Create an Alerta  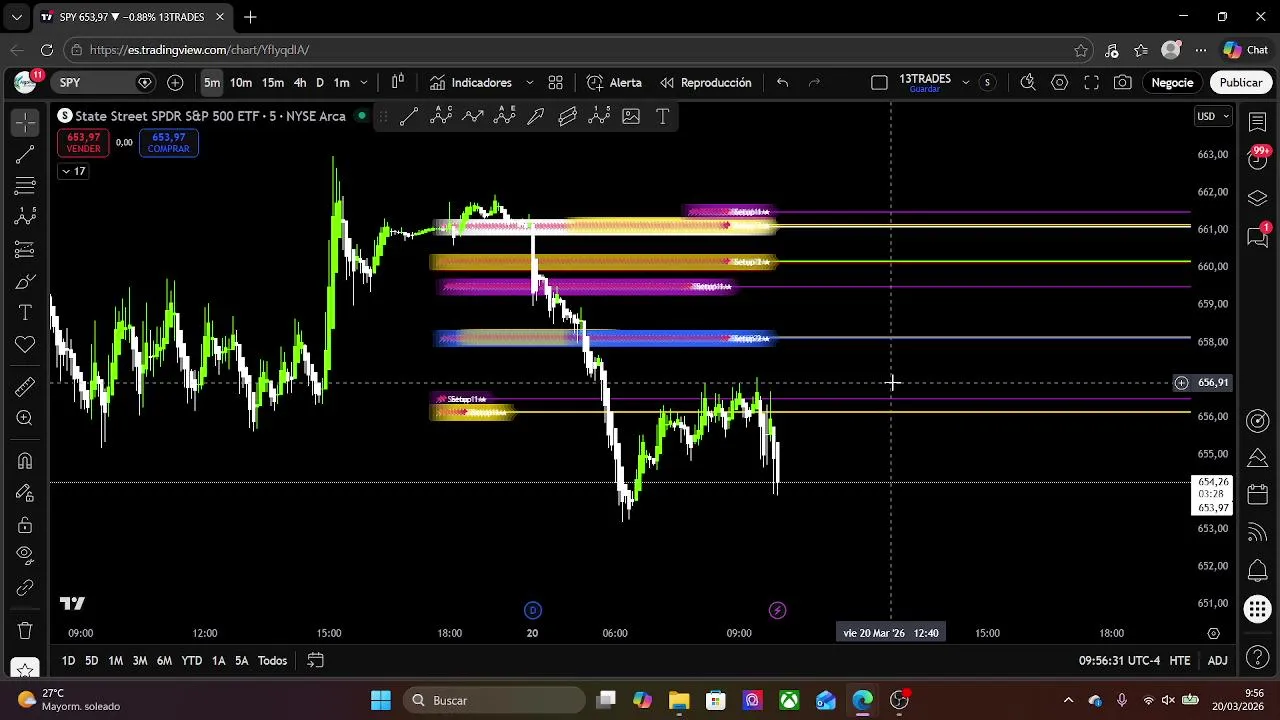point(614,82)
